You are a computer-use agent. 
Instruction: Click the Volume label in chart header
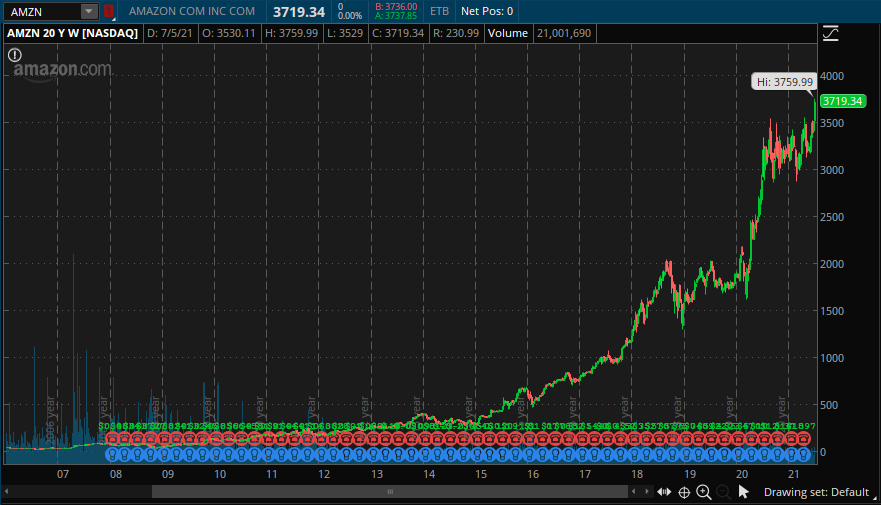508,33
